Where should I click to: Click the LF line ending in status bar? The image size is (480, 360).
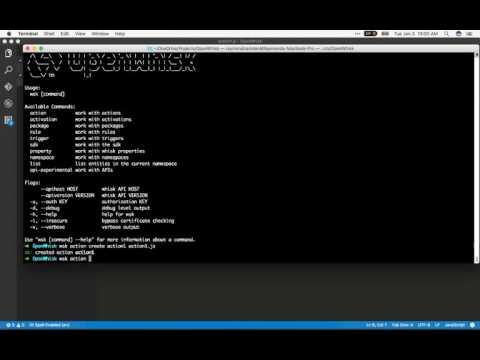pos(437,325)
